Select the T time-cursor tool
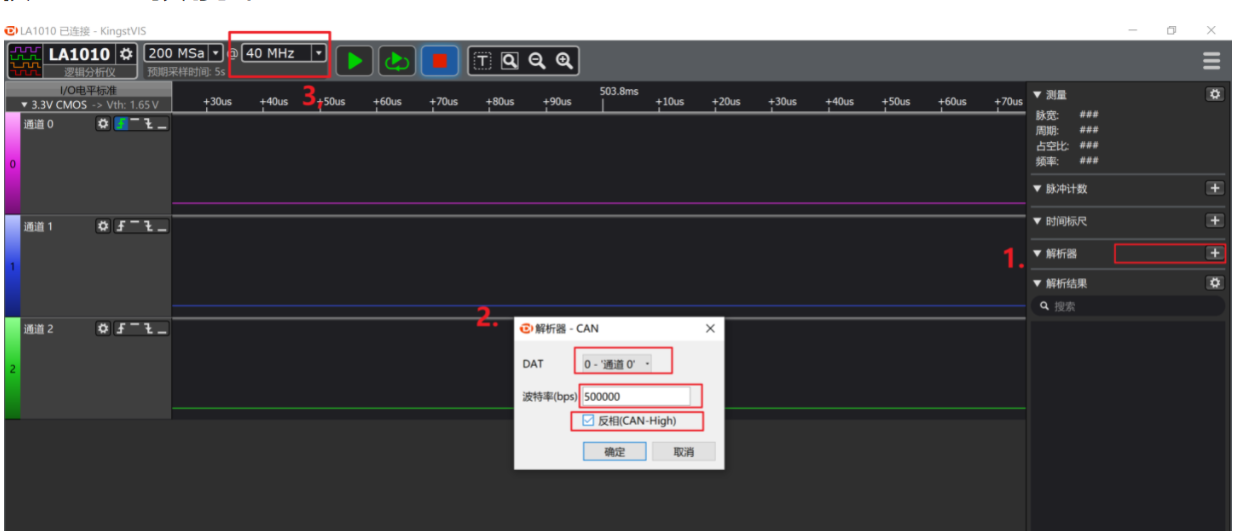 (x=482, y=61)
